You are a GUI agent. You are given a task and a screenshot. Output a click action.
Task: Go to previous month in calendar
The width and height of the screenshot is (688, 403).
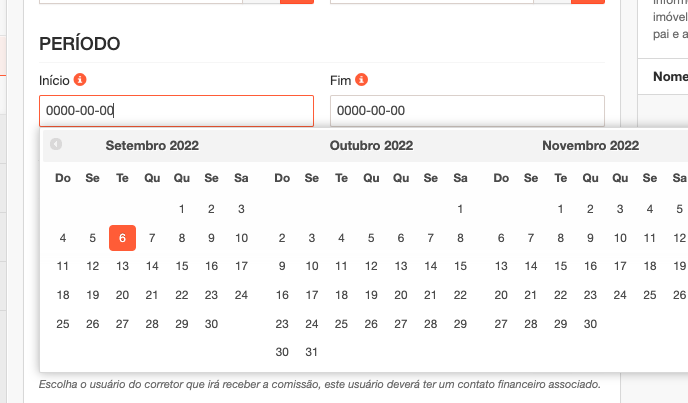(x=56, y=145)
